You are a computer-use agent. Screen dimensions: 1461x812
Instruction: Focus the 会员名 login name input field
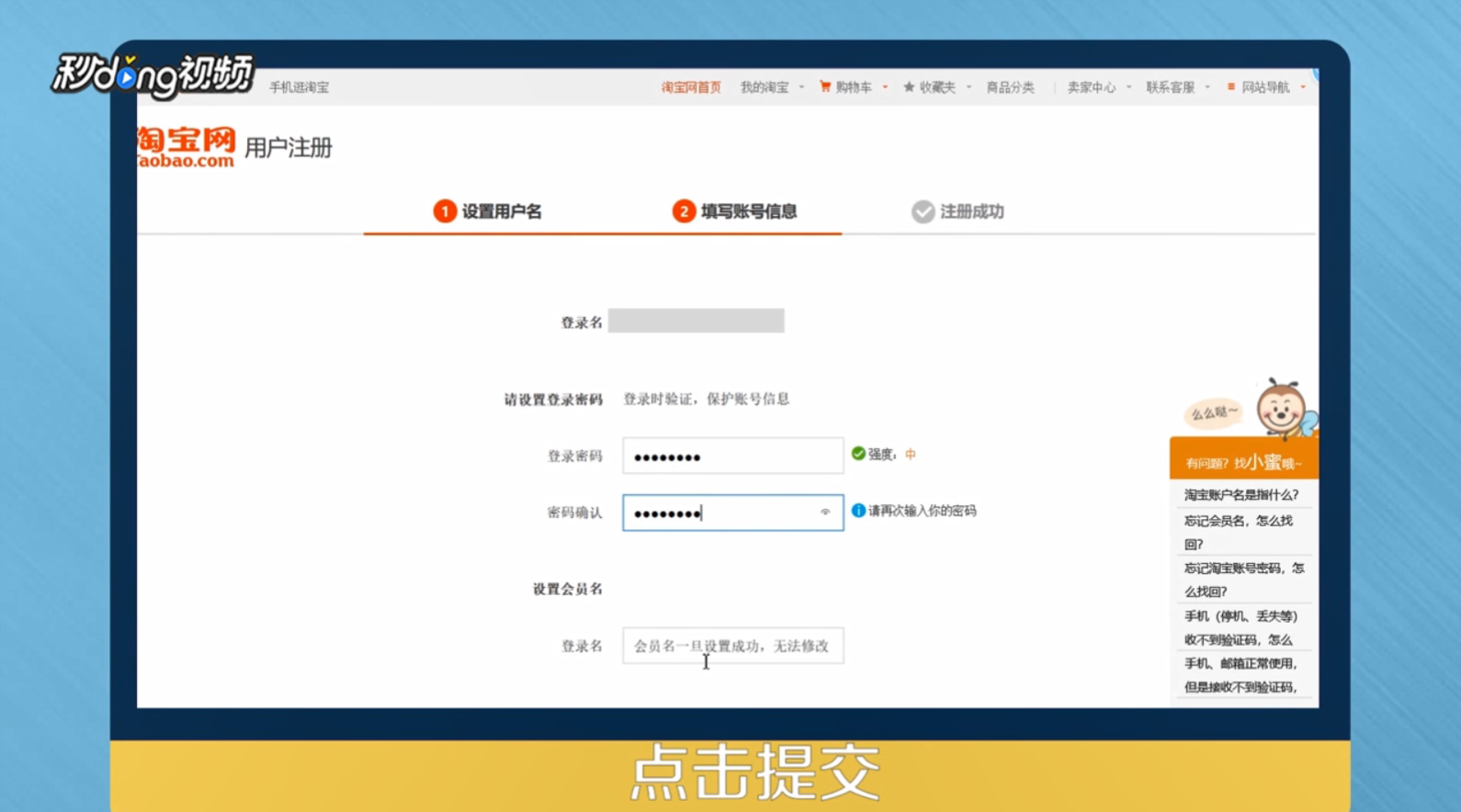pos(732,646)
